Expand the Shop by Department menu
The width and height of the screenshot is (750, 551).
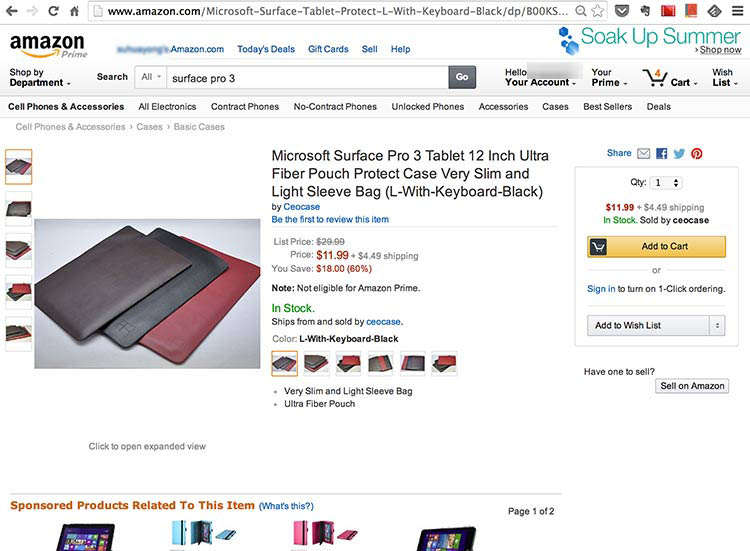40,78
